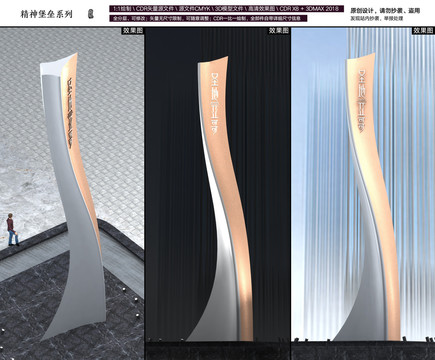435x360 pixels.
Task: Click the small seal stamp icon beside title
Action: [90, 14]
